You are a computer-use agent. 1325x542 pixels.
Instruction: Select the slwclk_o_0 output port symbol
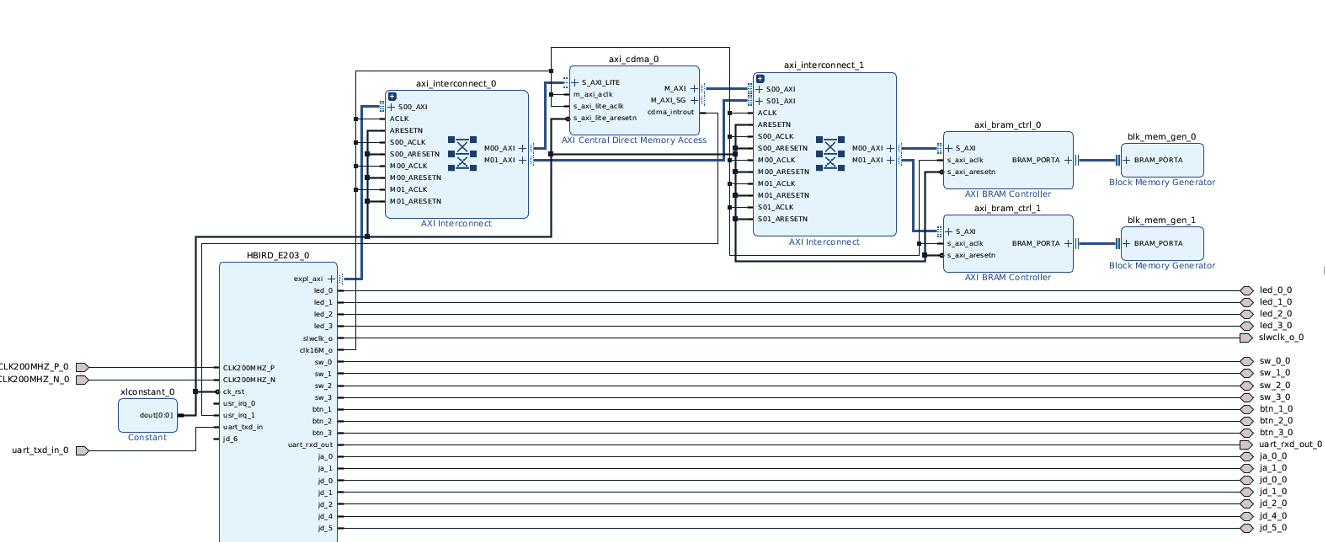coord(1246,338)
